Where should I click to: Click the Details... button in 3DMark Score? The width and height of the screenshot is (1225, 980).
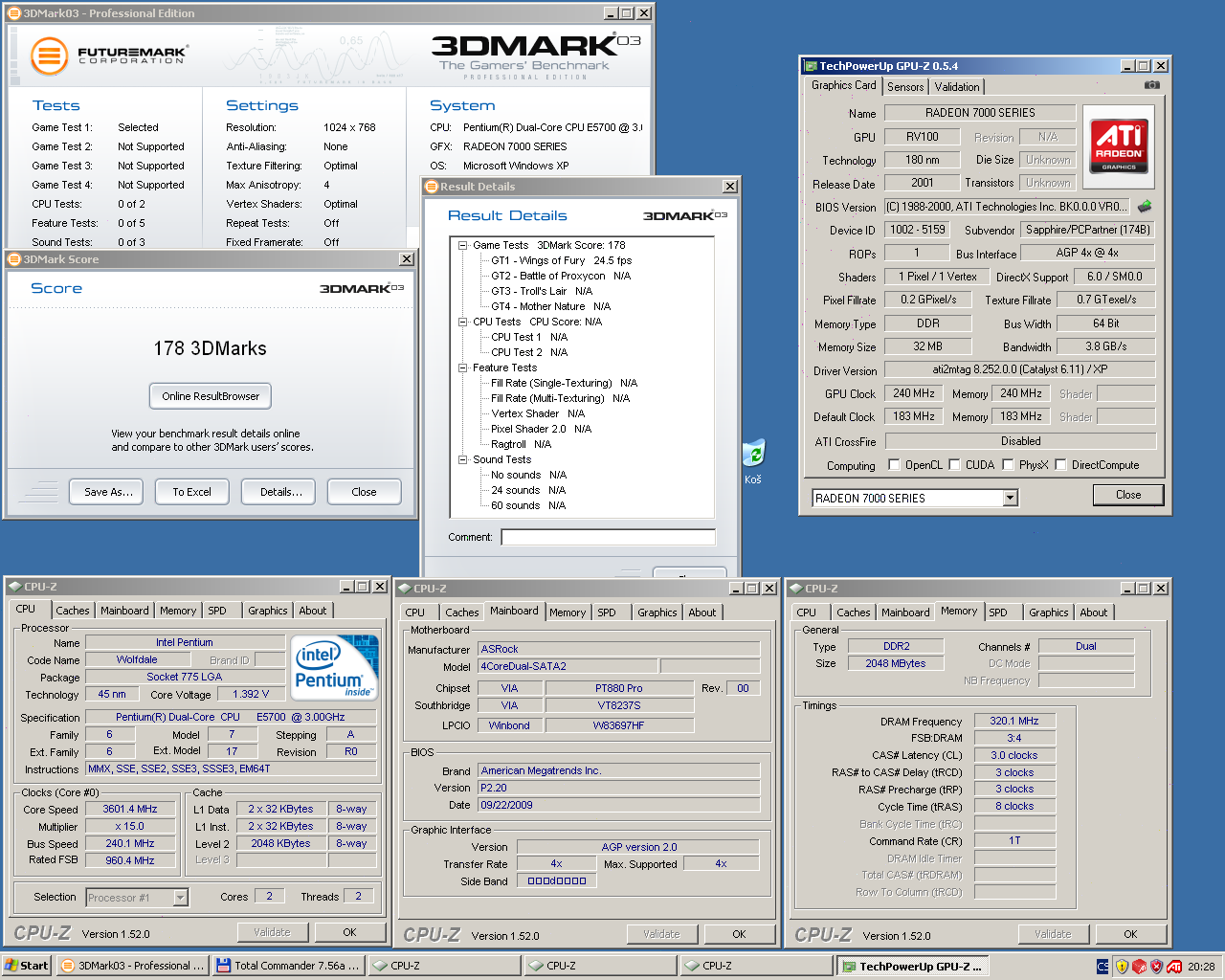coord(279,492)
